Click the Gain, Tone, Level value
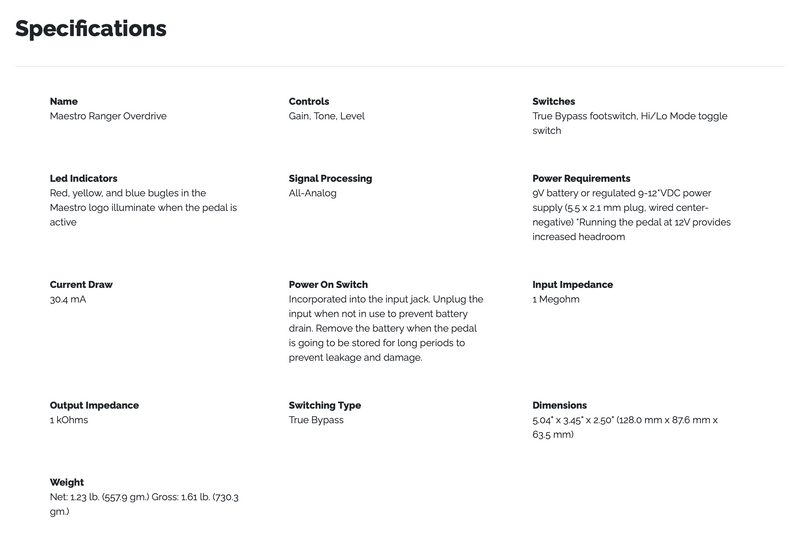Screen dimensions: 800x537 (327, 116)
